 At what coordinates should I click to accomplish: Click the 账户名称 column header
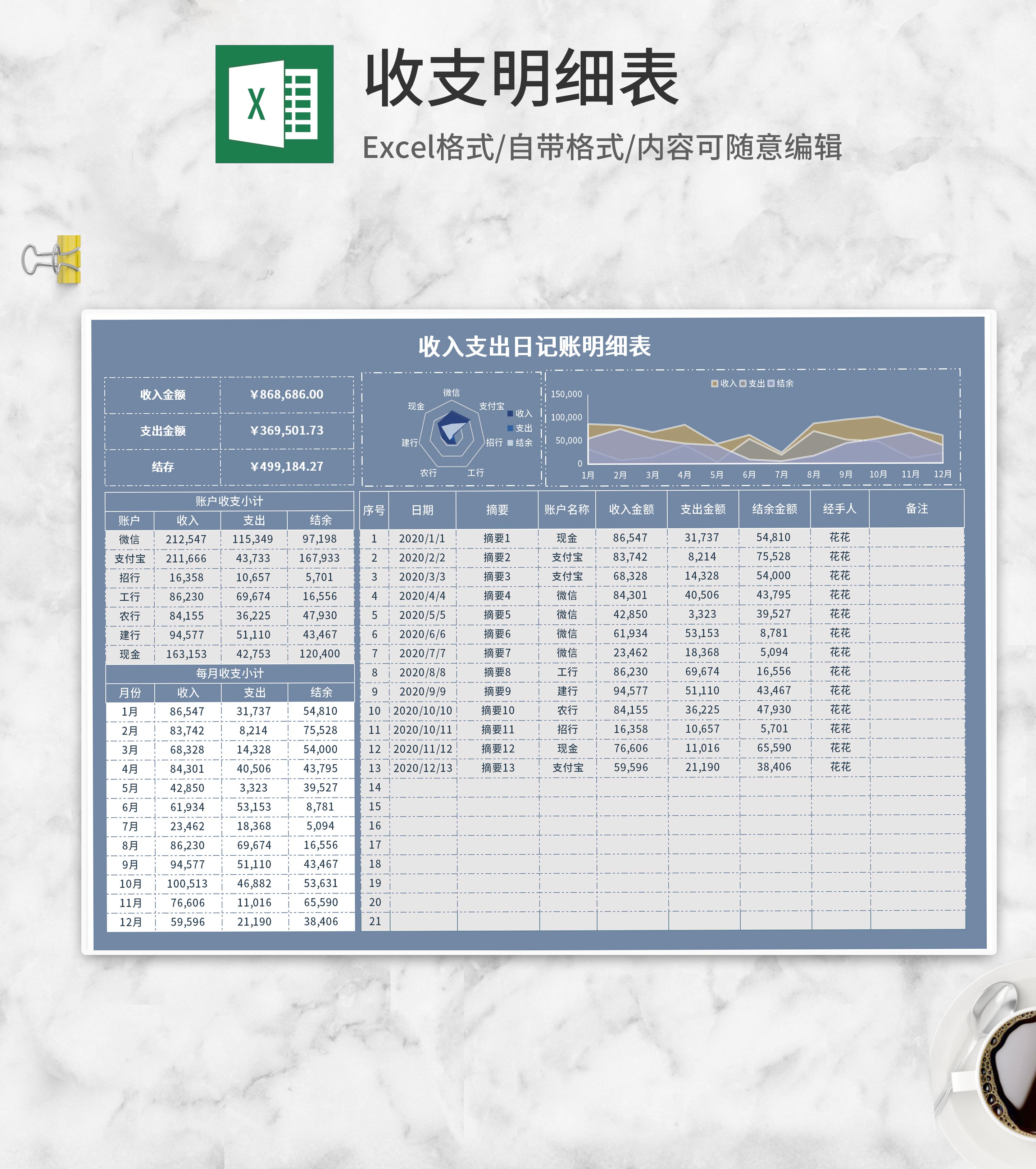[566, 509]
